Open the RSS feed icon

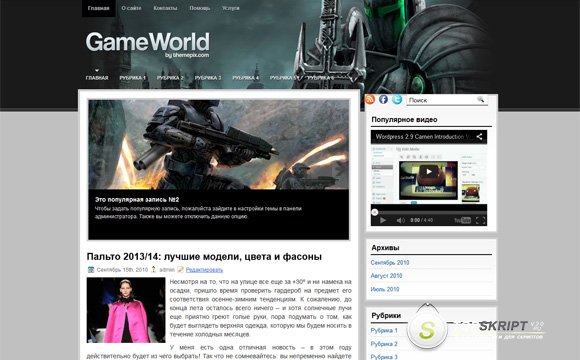click(370, 100)
